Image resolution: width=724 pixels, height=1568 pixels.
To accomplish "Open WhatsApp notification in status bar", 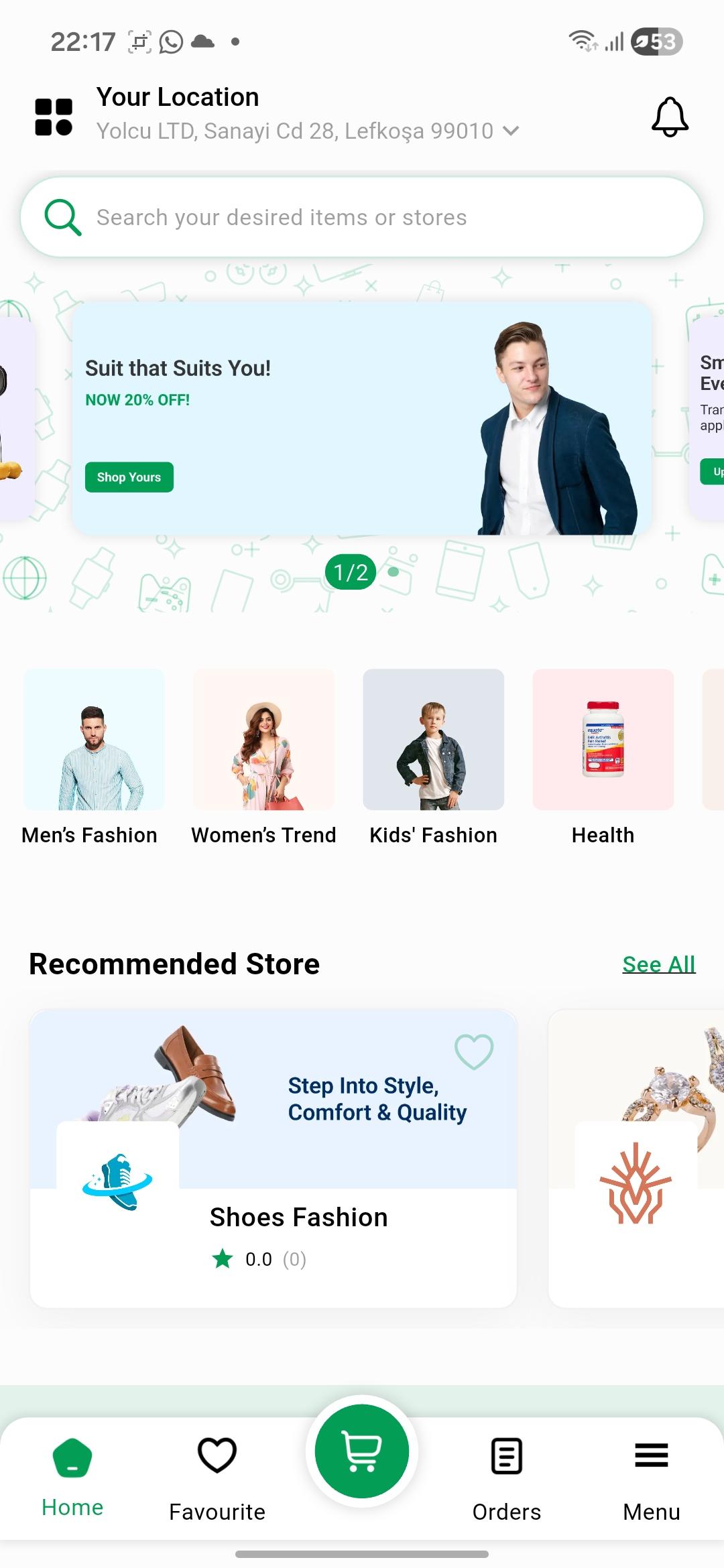I will point(171,42).
